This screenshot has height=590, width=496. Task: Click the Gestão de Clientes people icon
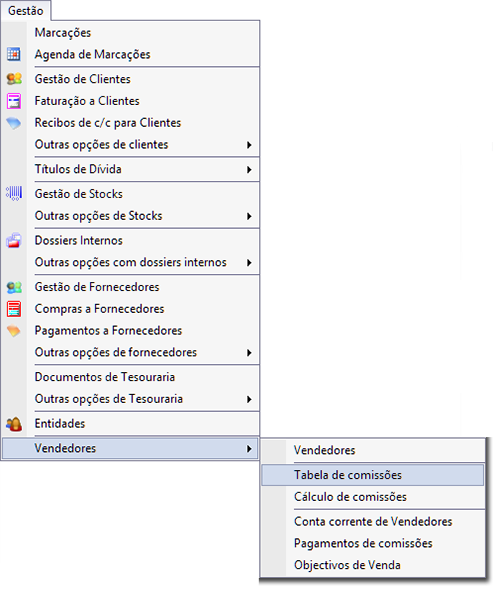click(14, 79)
